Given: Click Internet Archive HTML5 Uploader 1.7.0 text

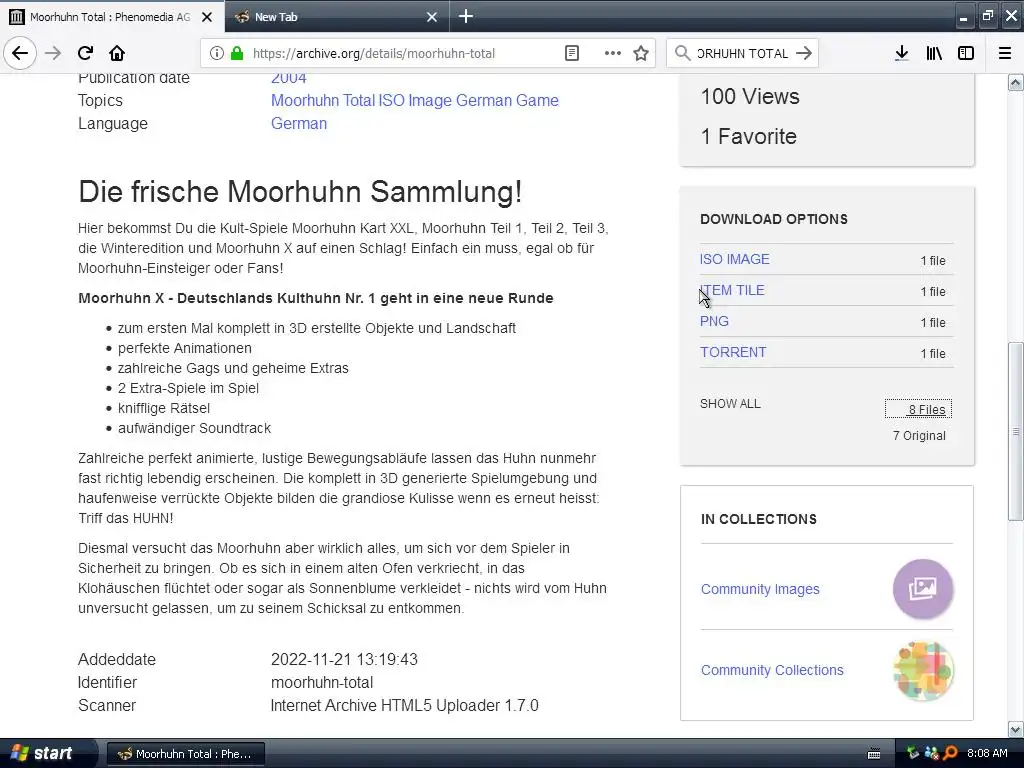Looking at the screenshot, I should click(404, 706).
